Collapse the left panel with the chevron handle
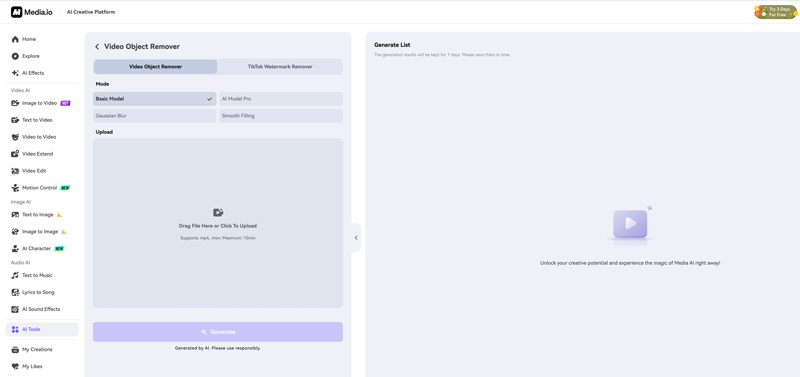 point(356,238)
